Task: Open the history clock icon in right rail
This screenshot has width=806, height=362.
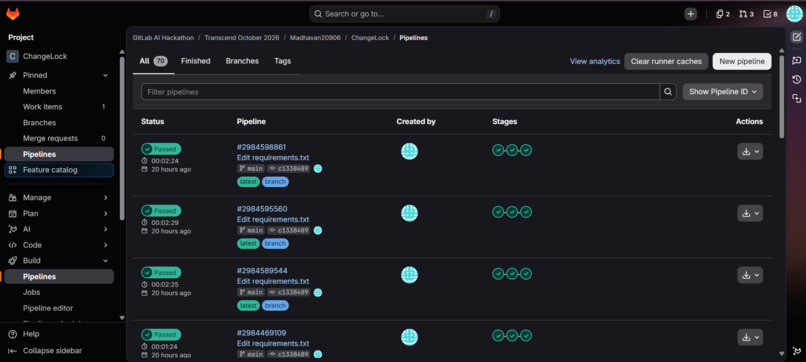Action: (x=796, y=79)
